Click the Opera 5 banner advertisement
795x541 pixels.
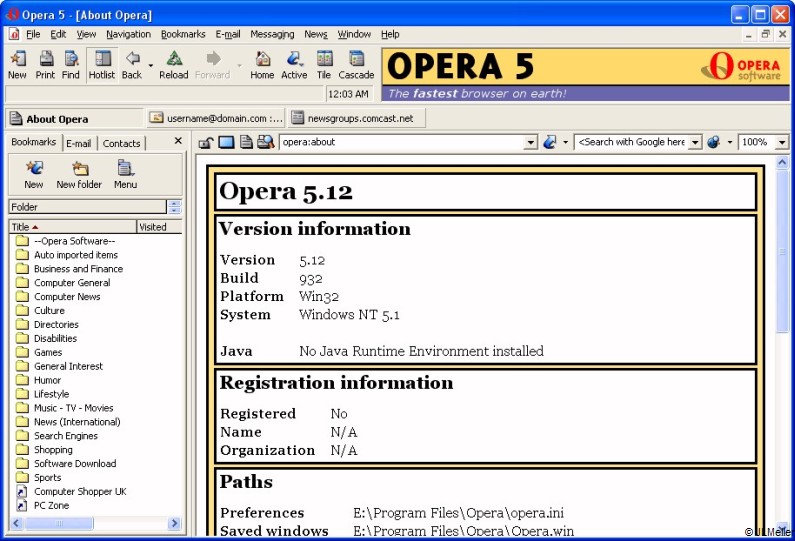coord(586,75)
